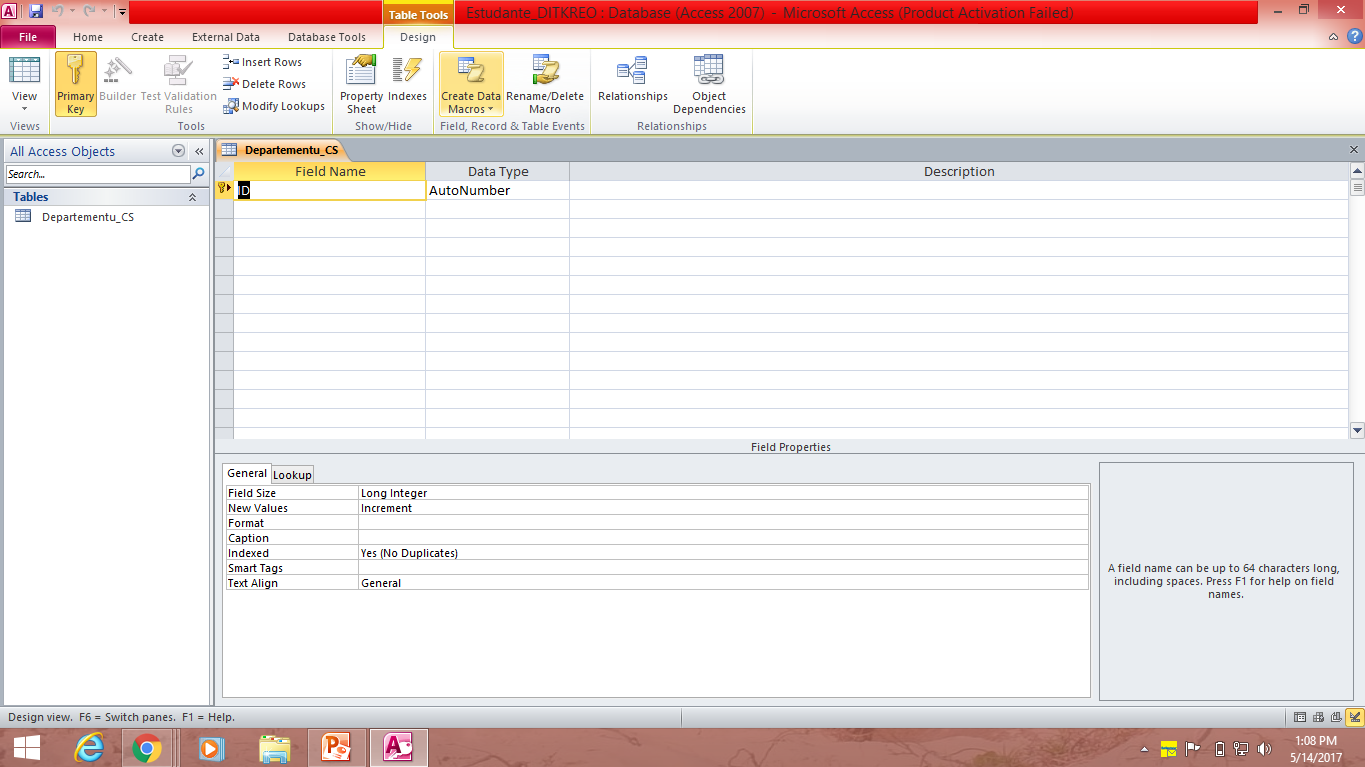1365x767 pixels.
Task: Close the Departementu_CS table with X
Action: [x=1354, y=150]
